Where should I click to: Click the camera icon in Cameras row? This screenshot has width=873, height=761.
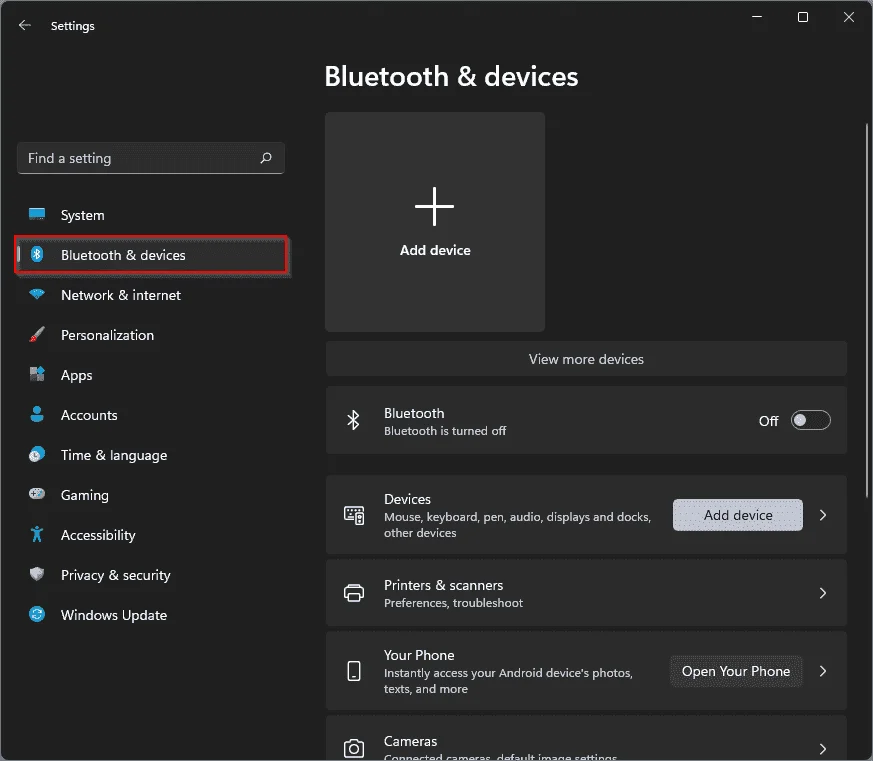(354, 748)
